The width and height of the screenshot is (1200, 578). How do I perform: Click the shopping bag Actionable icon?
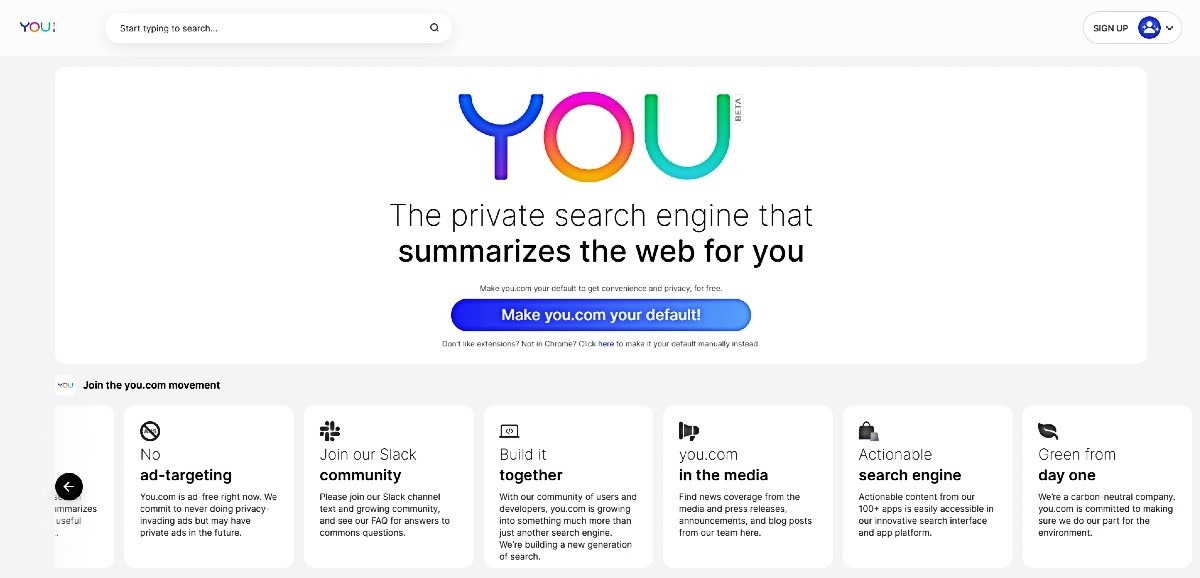click(x=868, y=431)
